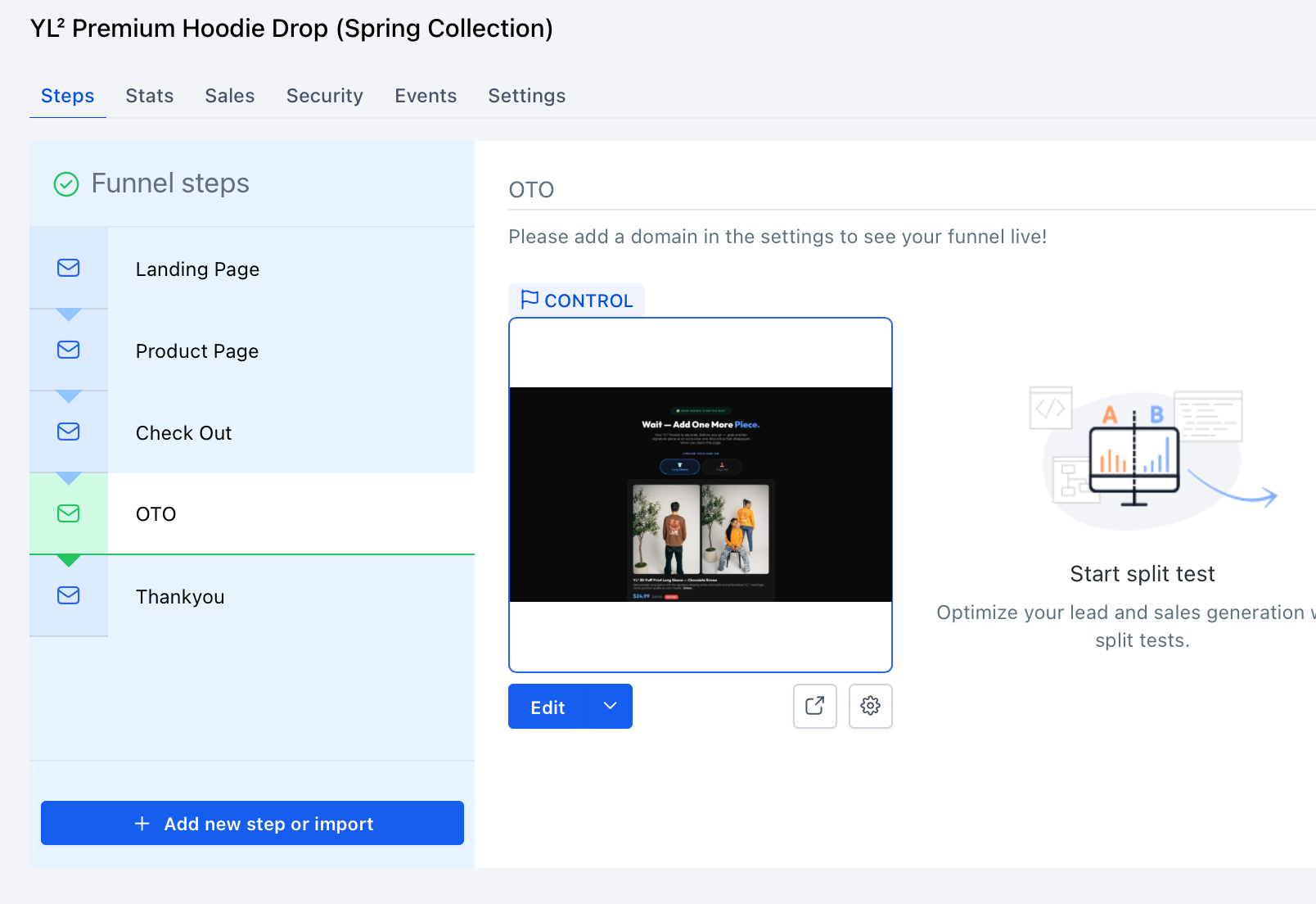Click the Thankyou envelope icon
Screen dimensions: 1316x904
point(69,595)
